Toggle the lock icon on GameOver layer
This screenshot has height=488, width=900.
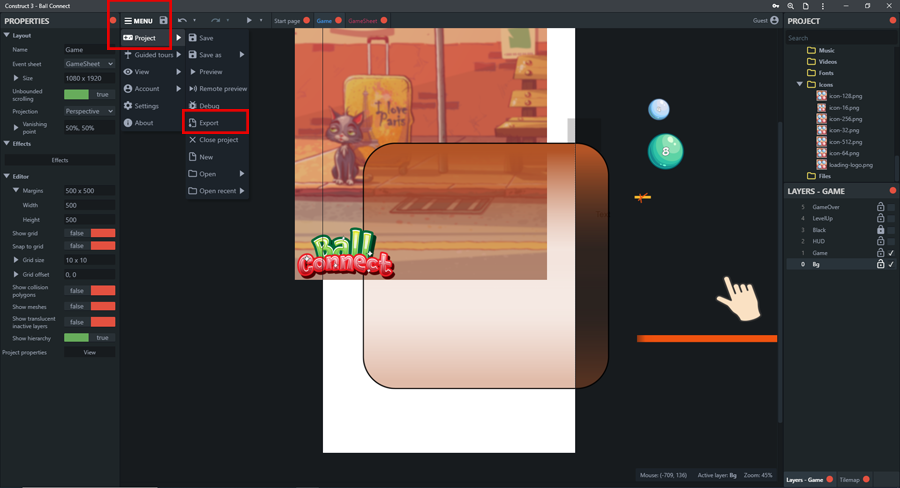coord(880,207)
